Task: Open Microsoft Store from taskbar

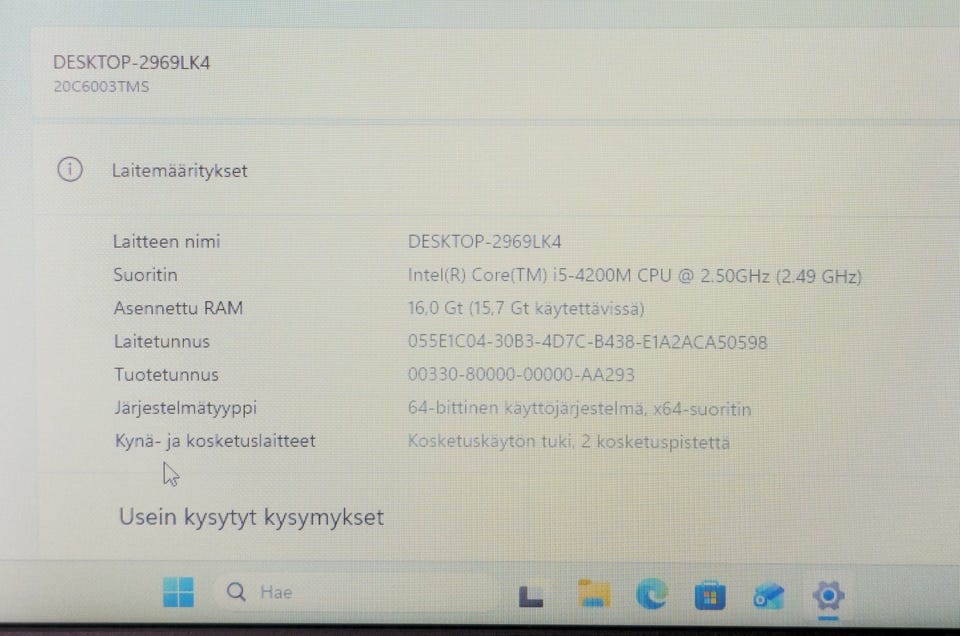Action: pos(710,596)
